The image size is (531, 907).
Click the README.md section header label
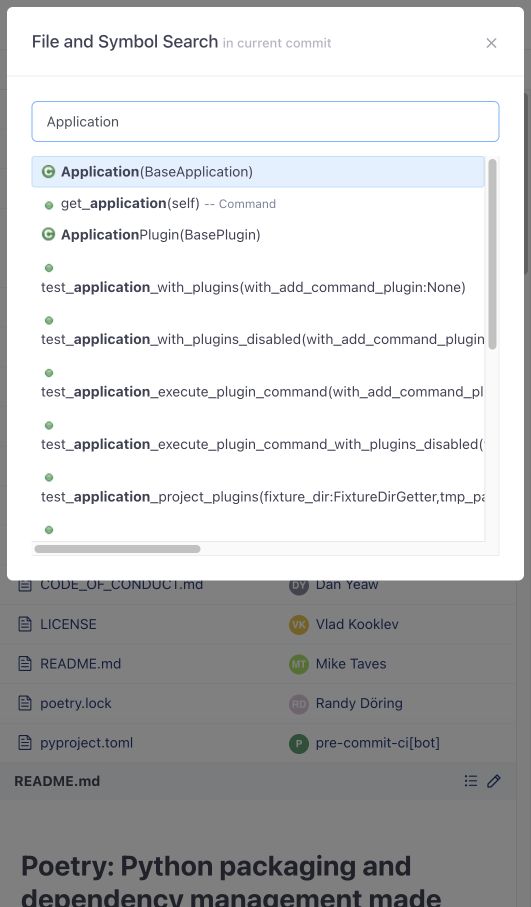pyautogui.click(x=57, y=781)
